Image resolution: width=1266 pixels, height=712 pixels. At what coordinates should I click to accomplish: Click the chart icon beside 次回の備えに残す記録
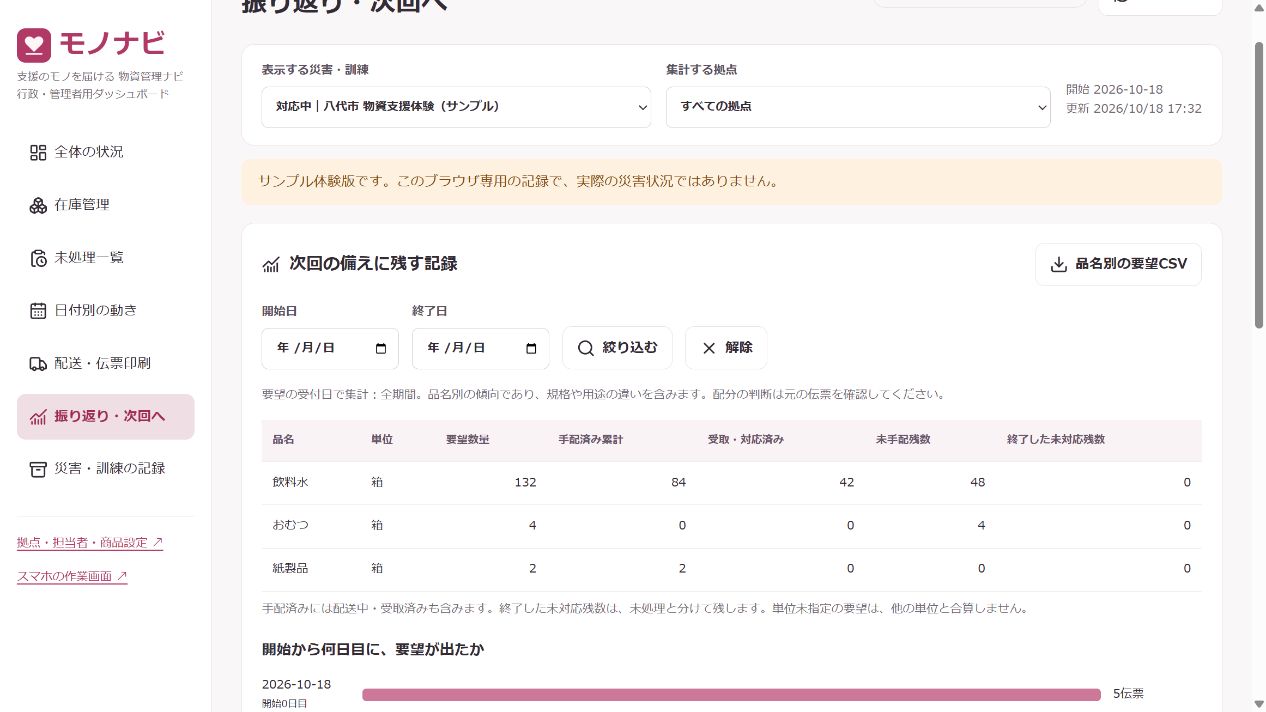click(x=271, y=265)
